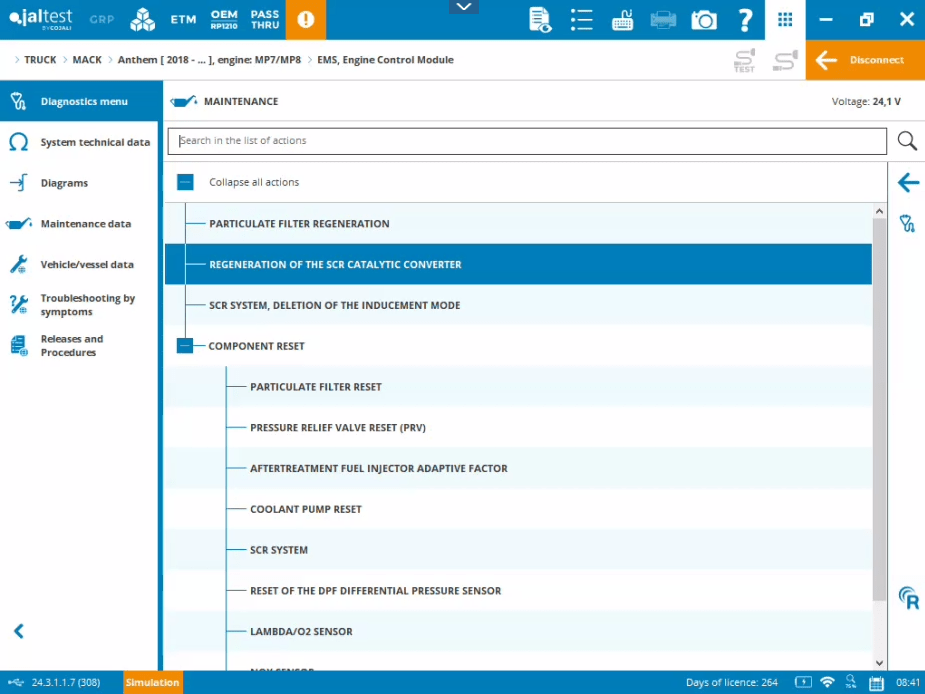Open the checklist icon in top toolbar

pyautogui.click(x=581, y=20)
